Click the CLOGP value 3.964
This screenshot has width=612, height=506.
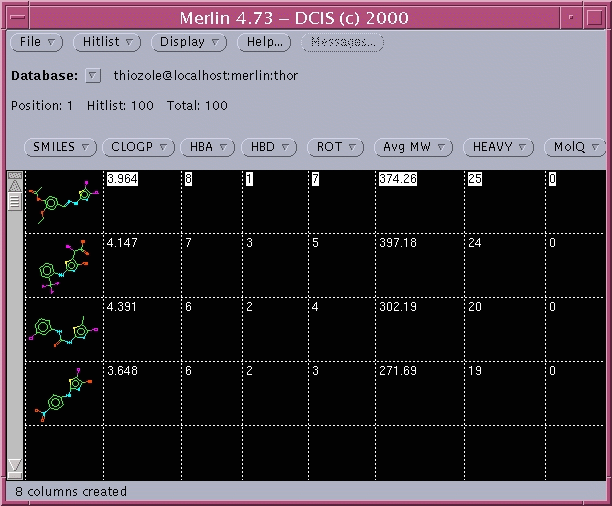tap(122, 179)
